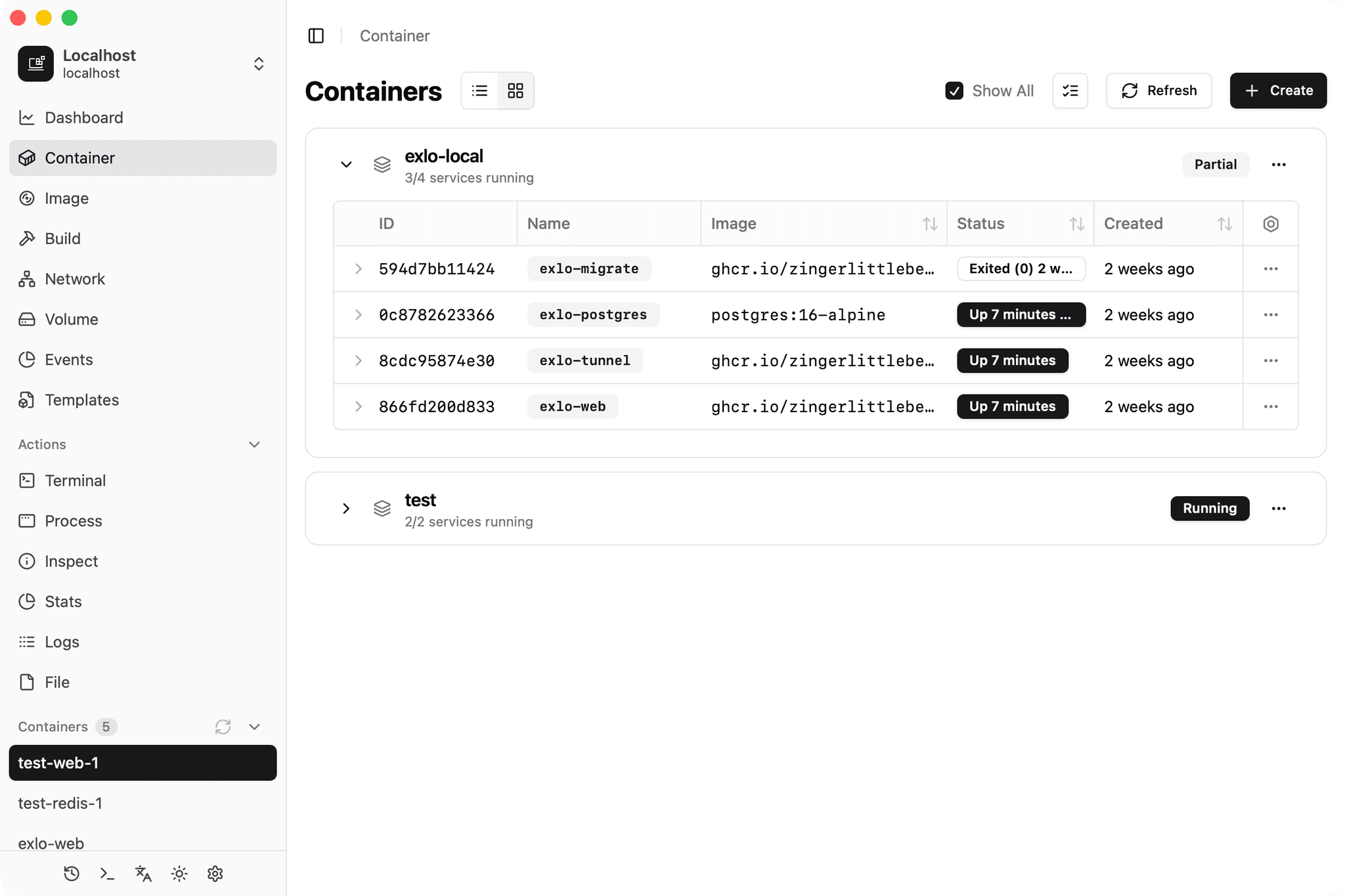Toggle light theme sun icon
The width and height of the screenshot is (1345, 896).
[x=179, y=874]
